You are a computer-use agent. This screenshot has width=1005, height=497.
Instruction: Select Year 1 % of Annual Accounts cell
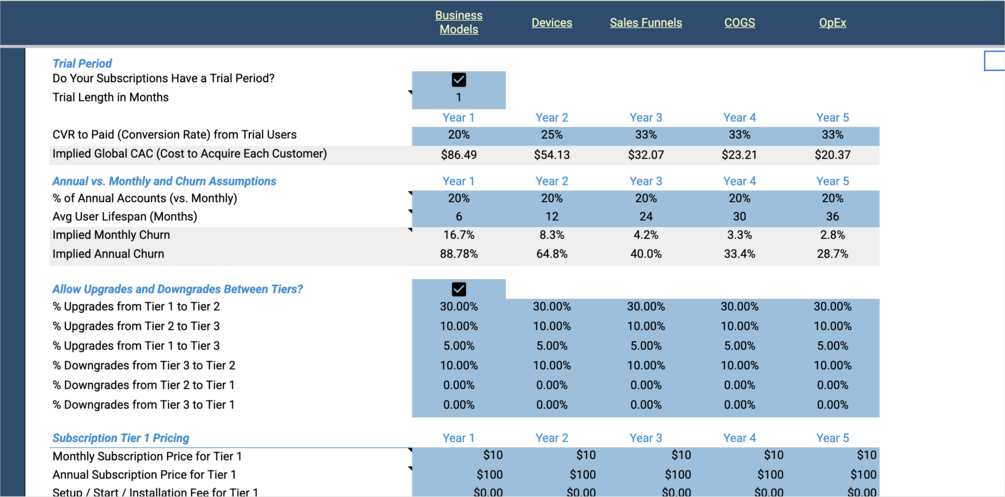459,199
